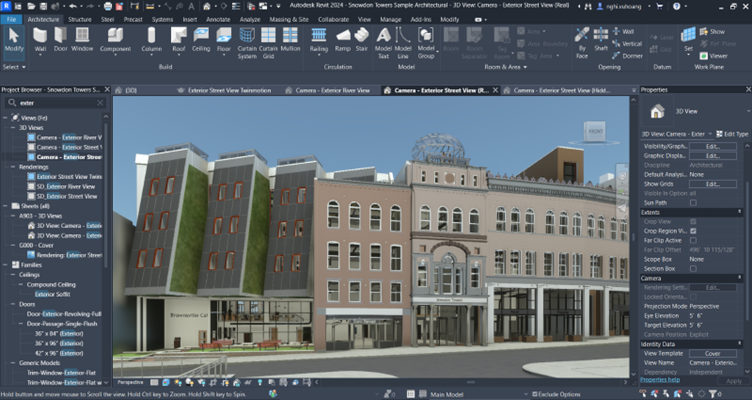
Task: Collapse the Ceilings tree node
Action: (13, 275)
